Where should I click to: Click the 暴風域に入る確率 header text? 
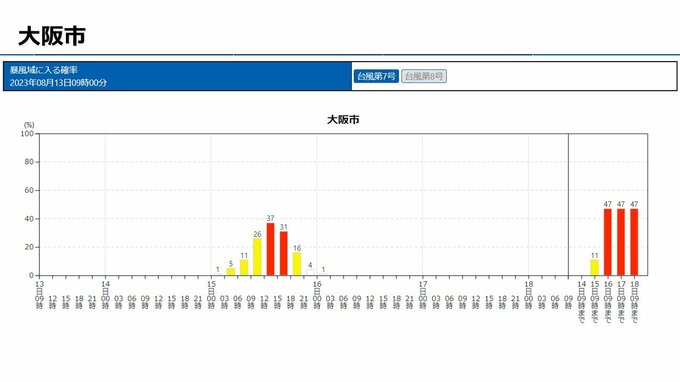[43, 70]
